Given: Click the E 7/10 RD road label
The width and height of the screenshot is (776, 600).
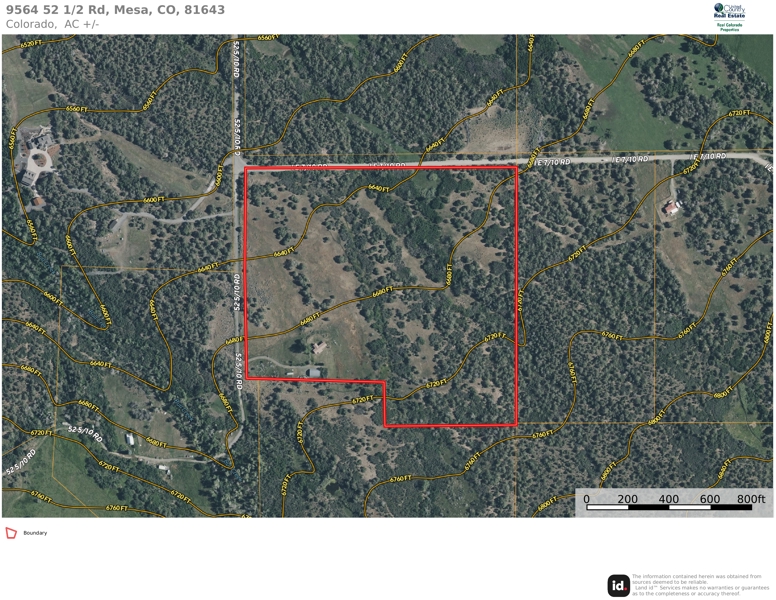Looking at the screenshot, I should [x=551, y=162].
